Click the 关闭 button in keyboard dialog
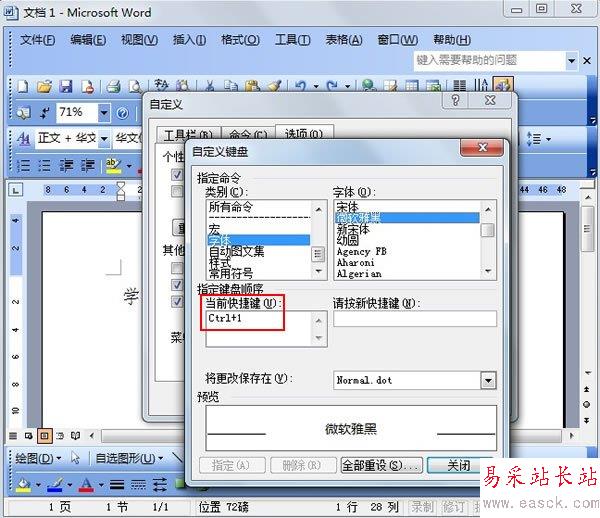The width and height of the screenshot is (600, 518). point(459,465)
